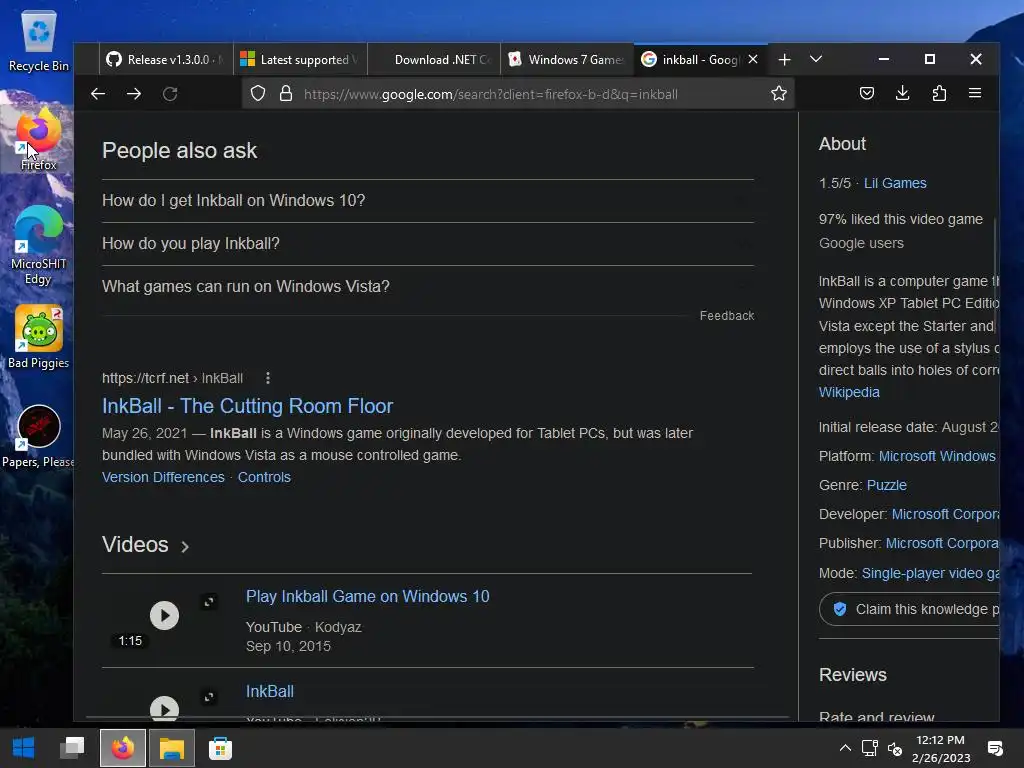Select the Papers, Please desktop shortcut
Image resolution: width=1024 pixels, height=768 pixels.
click(x=37, y=437)
